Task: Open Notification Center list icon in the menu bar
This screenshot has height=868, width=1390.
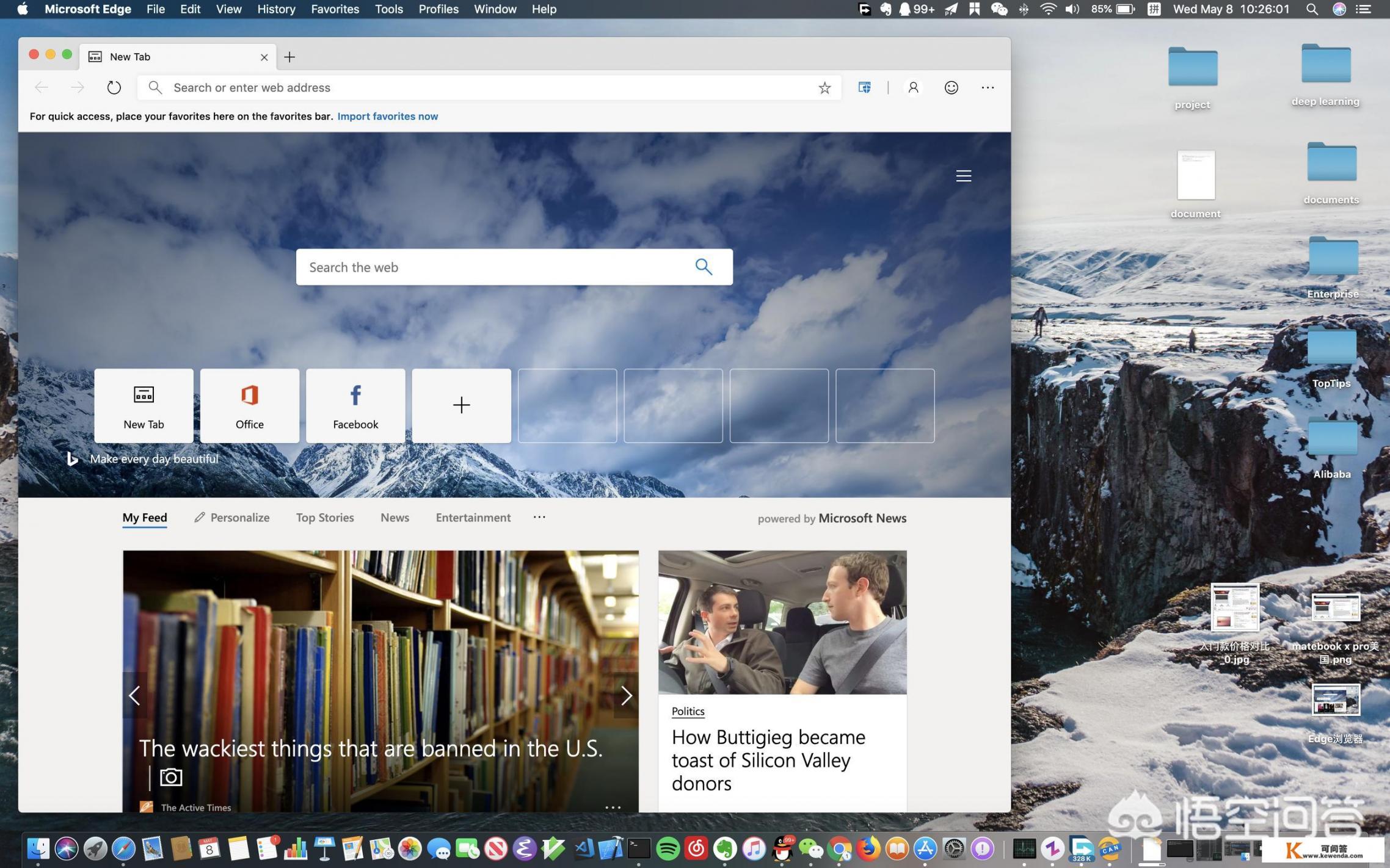Action: 1363,9
